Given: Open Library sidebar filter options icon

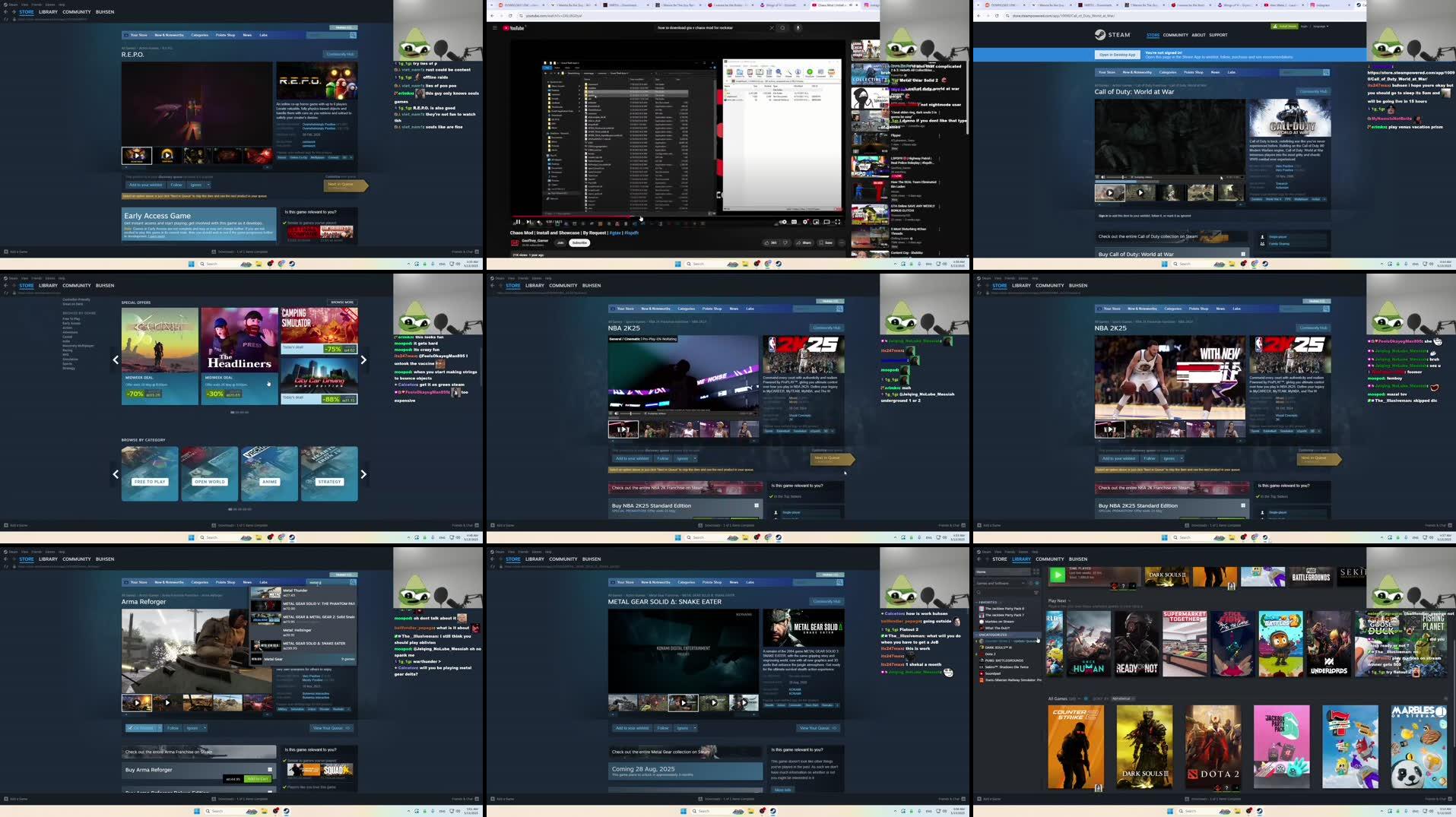Looking at the screenshot, I should pyautogui.click(x=1036, y=592).
